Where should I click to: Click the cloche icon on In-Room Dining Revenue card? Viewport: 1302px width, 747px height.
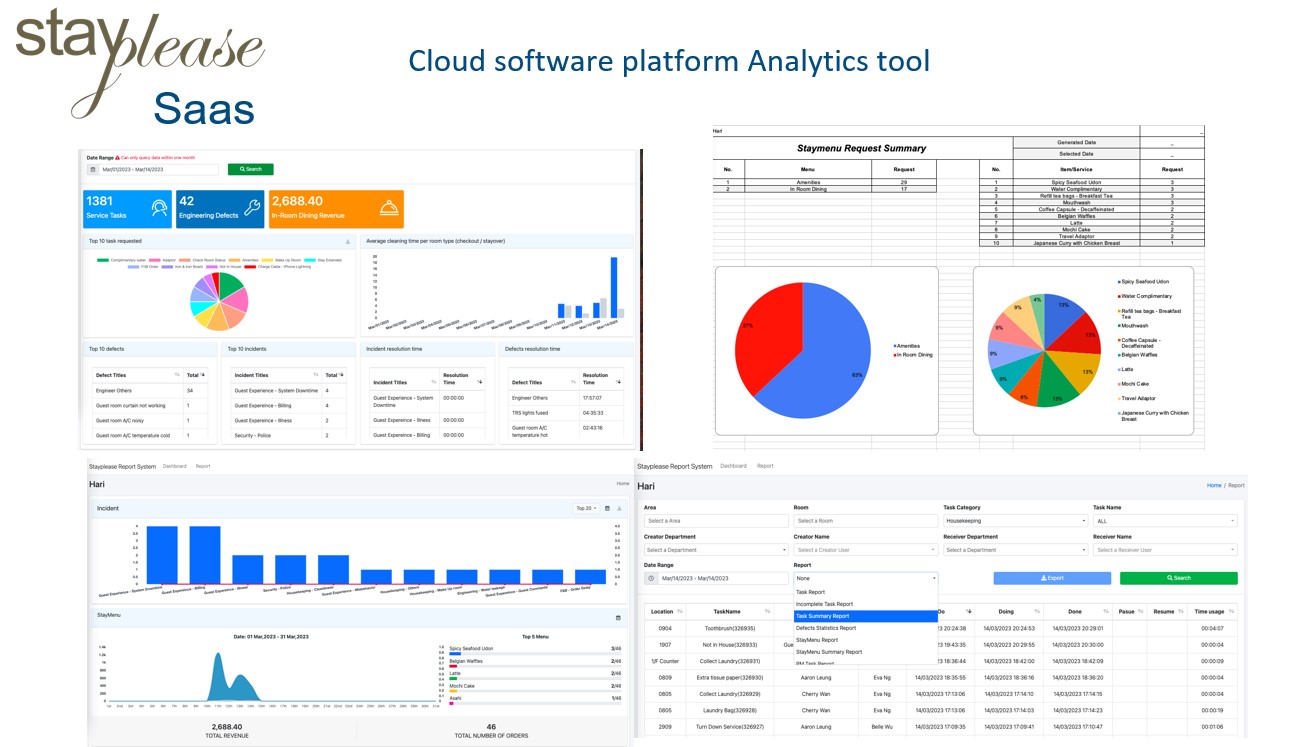(389, 208)
